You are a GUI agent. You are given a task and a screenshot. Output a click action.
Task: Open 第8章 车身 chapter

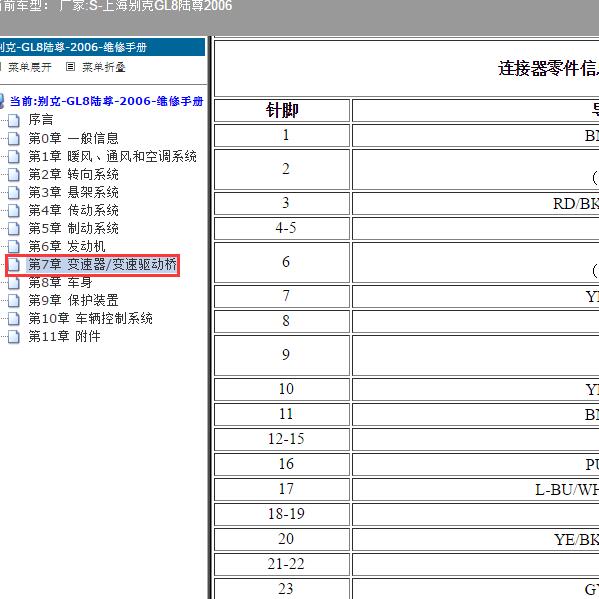tap(60, 282)
